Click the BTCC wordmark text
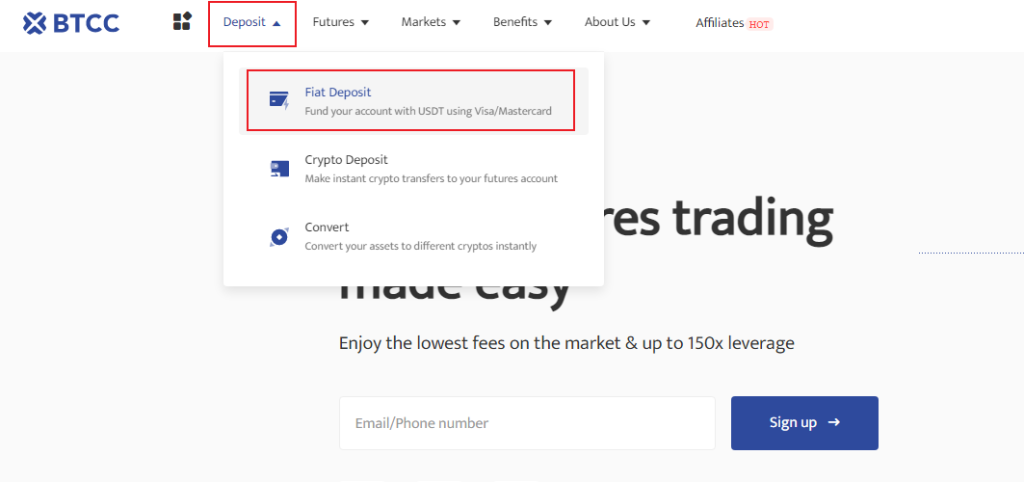The height and width of the screenshot is (482, 1024). tap(86, 24)
